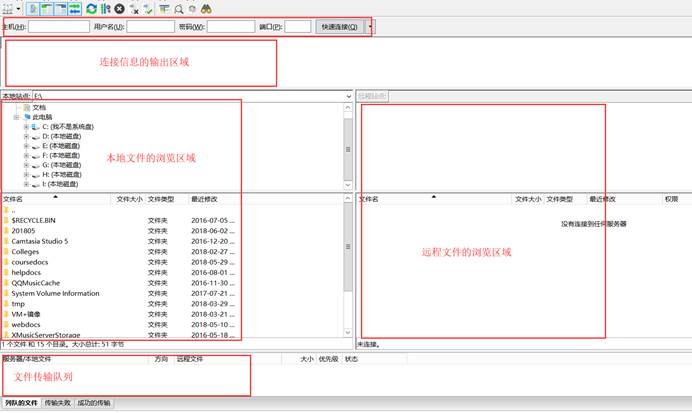
Task: Expand the D: (本地磁盘) tree node
Action: (27, 137)
